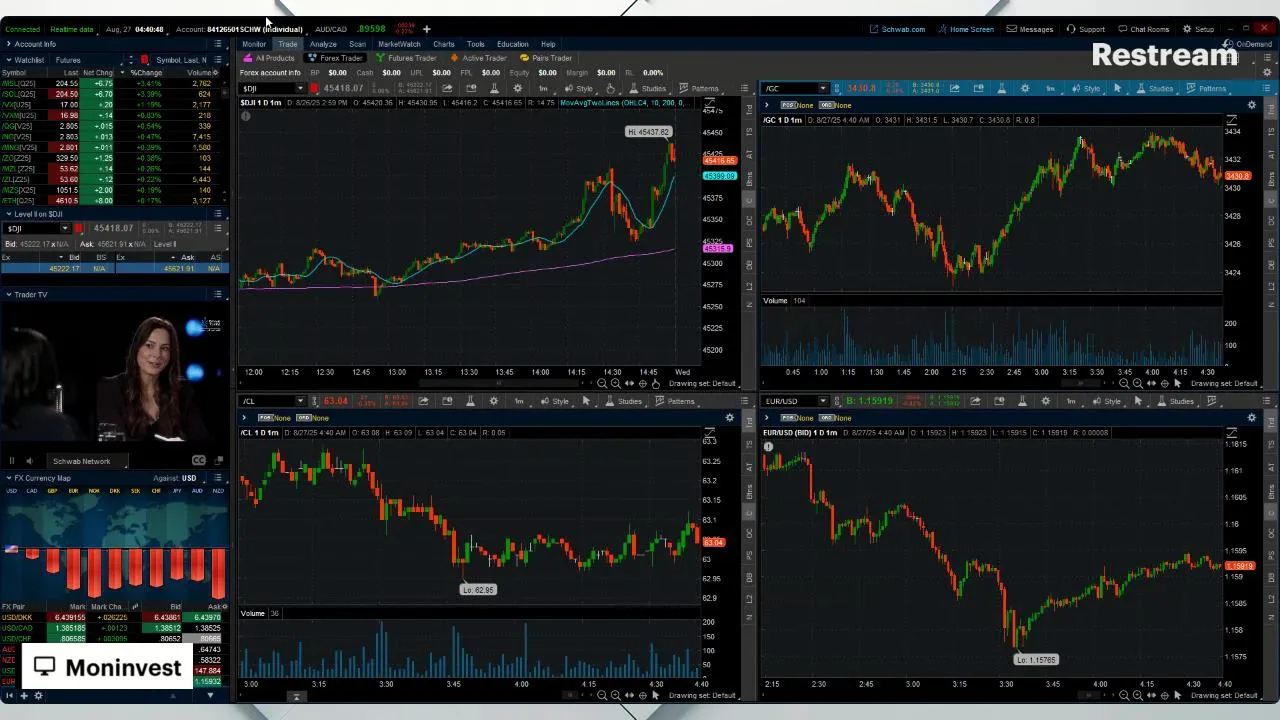Open Style menu on the /CL chart
This screenshot has width=1280, height=720.
(553, 401)
